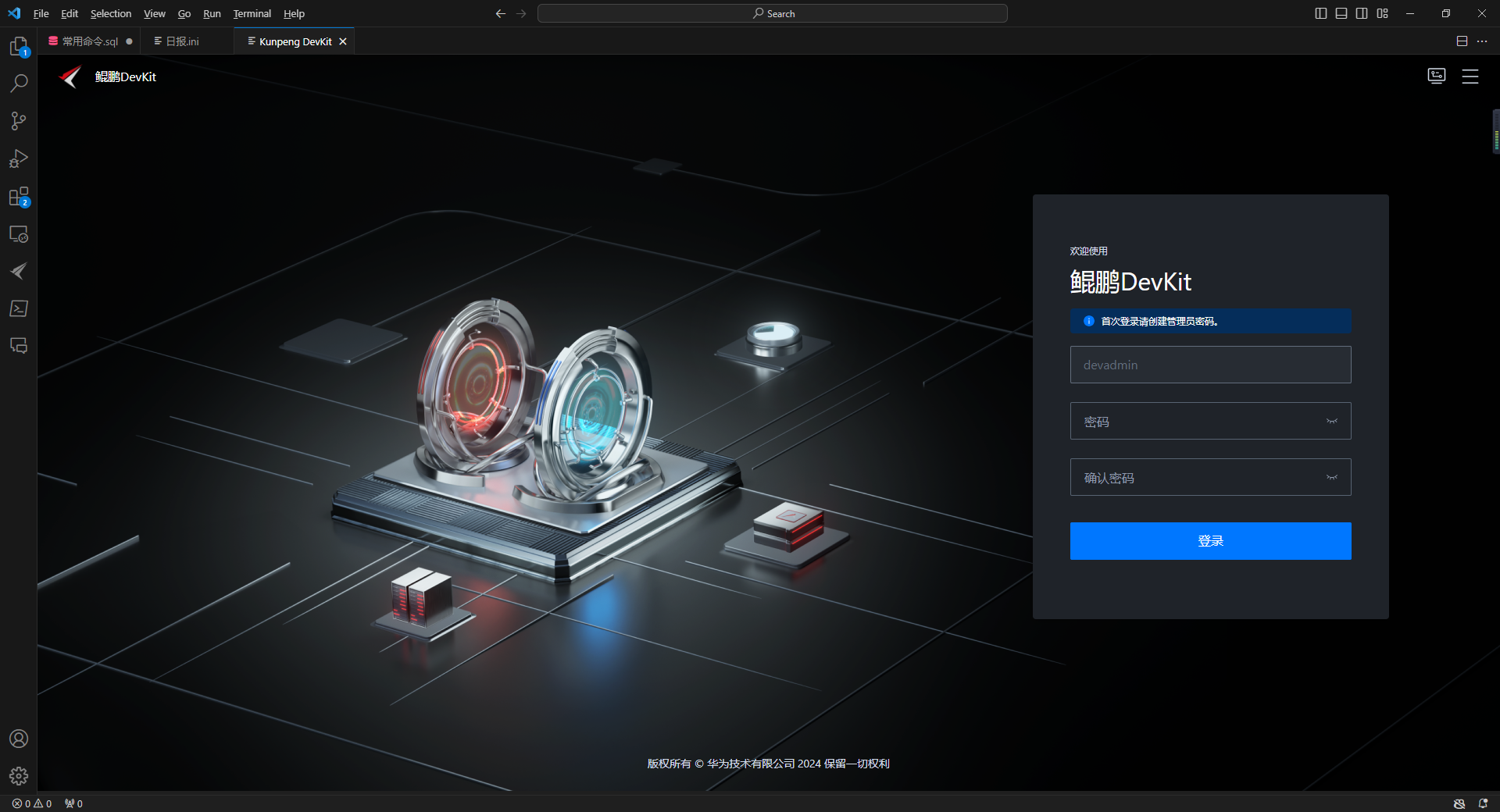
Task: Show password with the 确认密码 field eye icon
Action: click(1332, 478)
